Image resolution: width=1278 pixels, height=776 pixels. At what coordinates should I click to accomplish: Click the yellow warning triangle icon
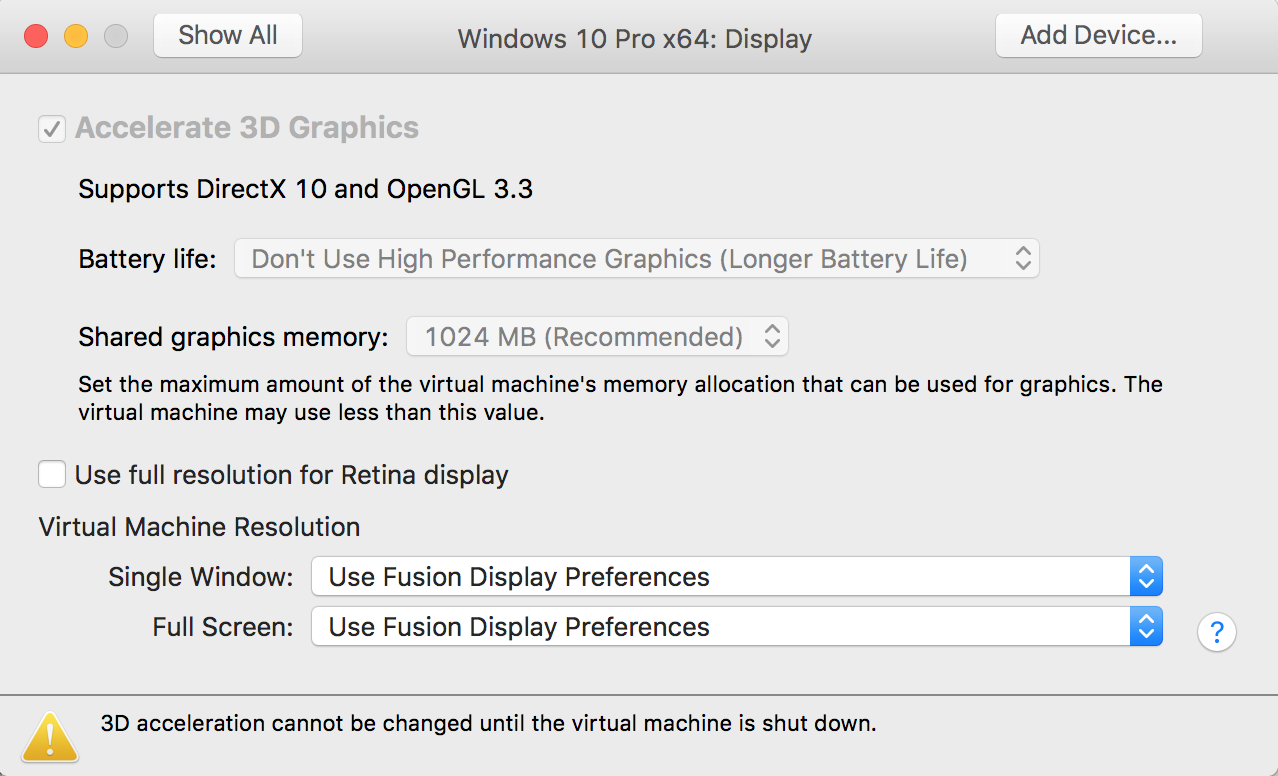tap(50, 738)
